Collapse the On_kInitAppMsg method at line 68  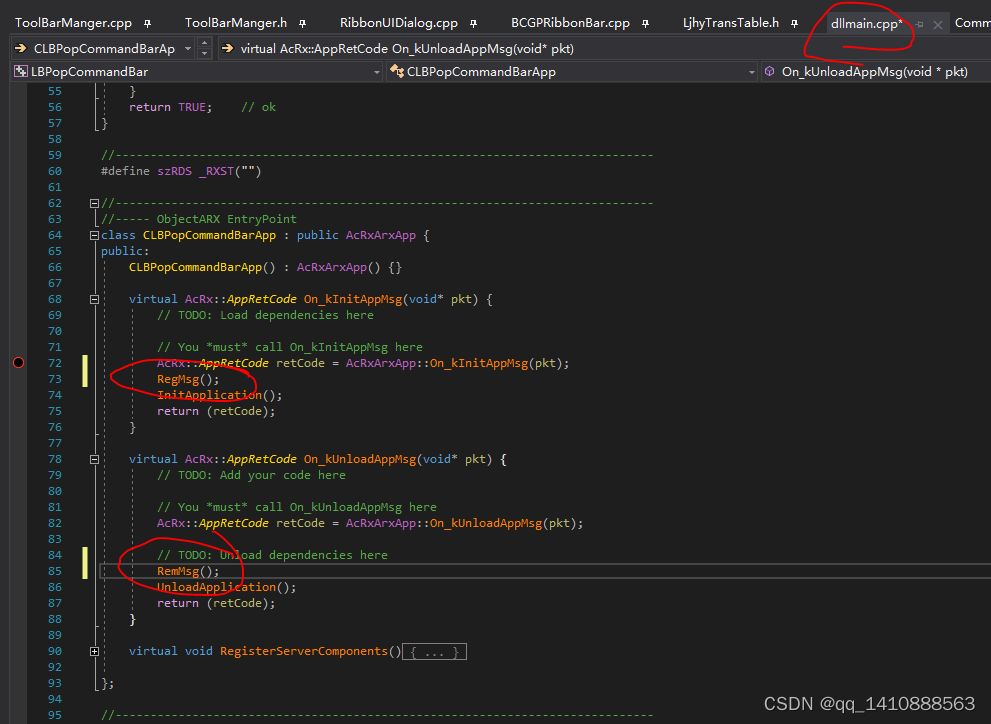(94, 298)
